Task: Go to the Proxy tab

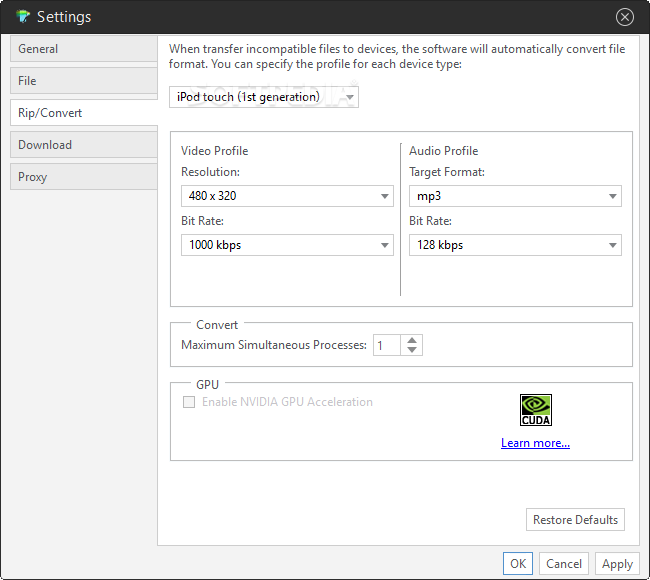Action: [x=84, y=177]
